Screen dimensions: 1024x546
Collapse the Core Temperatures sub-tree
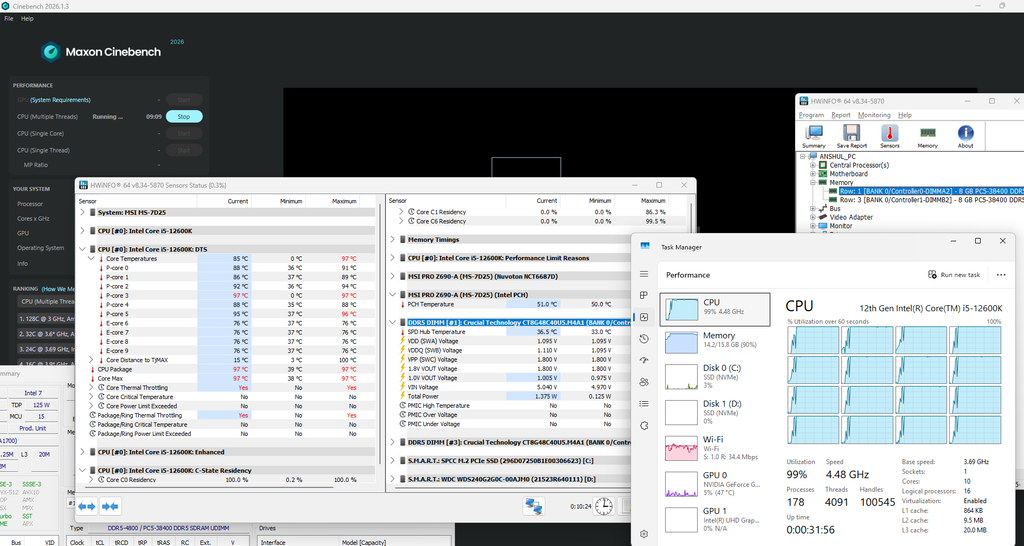point(91,259)
